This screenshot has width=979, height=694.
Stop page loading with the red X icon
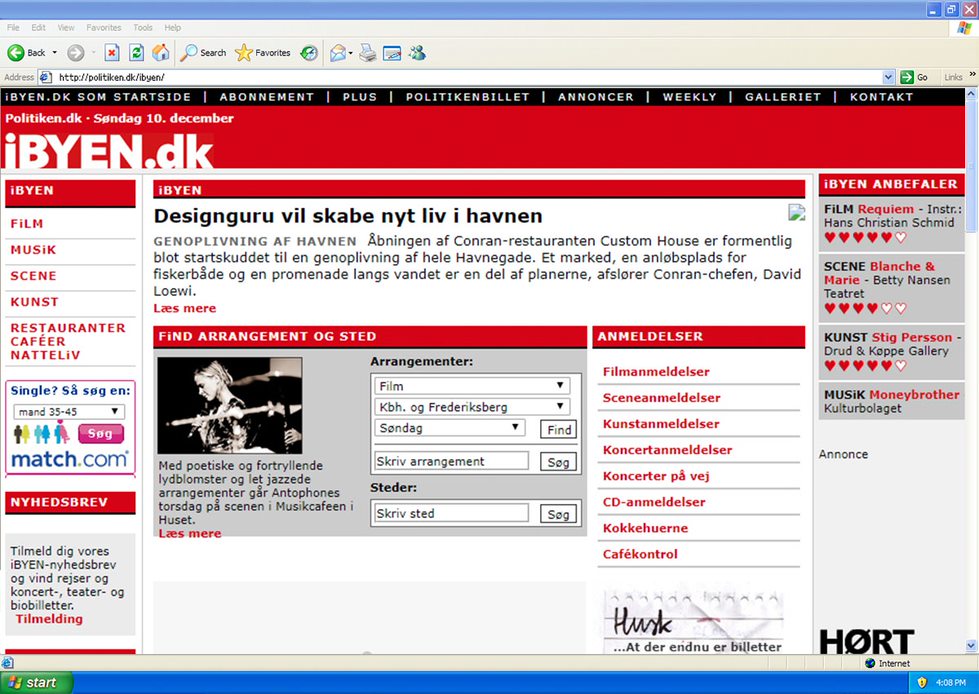112,53
